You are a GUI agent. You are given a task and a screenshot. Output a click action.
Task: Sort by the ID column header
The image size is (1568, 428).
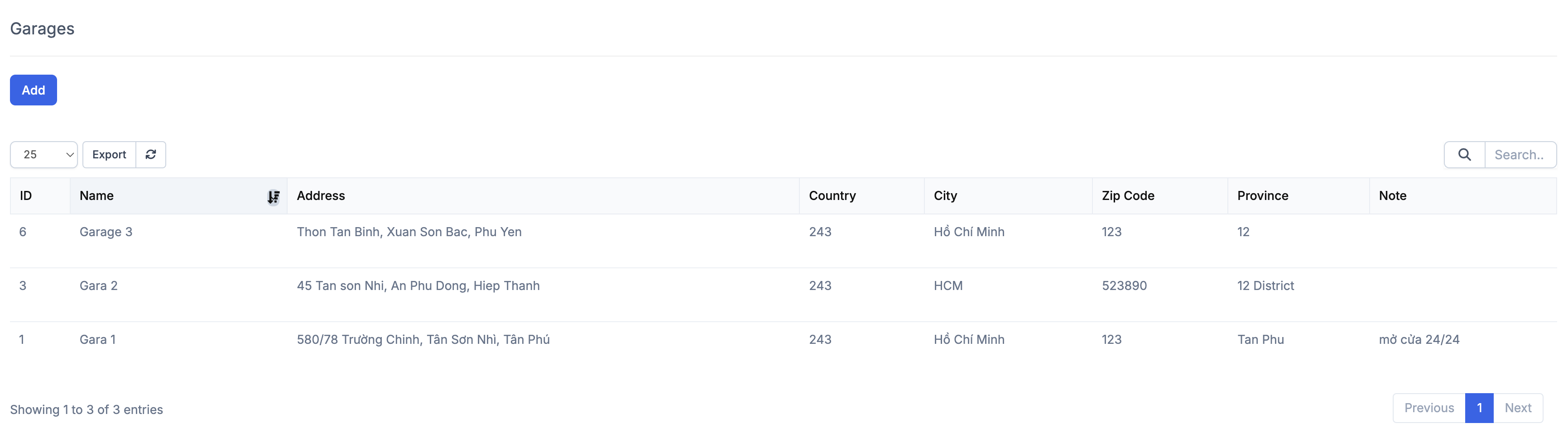(25, 196)
